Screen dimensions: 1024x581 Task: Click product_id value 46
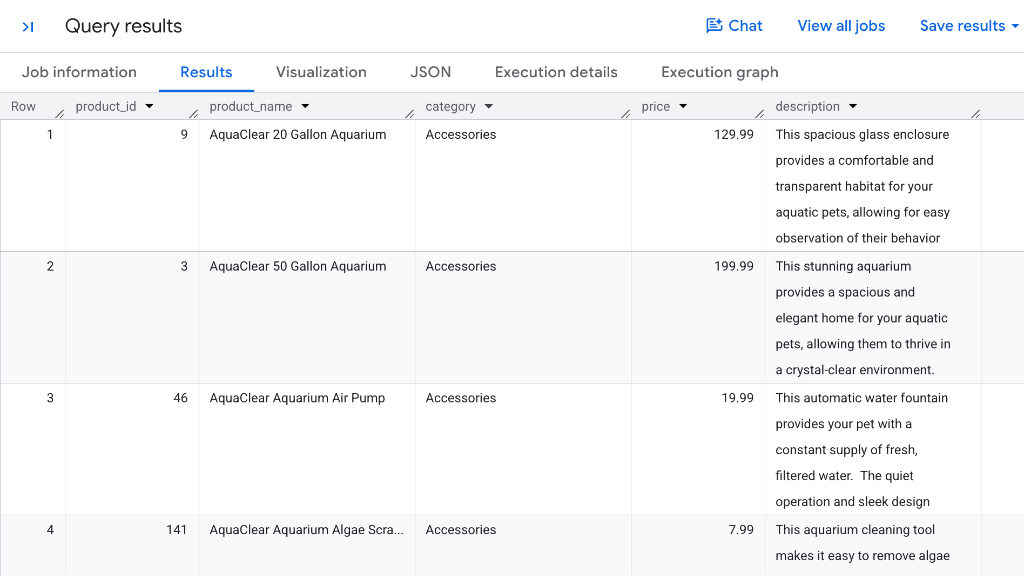[x=180, y=398]
